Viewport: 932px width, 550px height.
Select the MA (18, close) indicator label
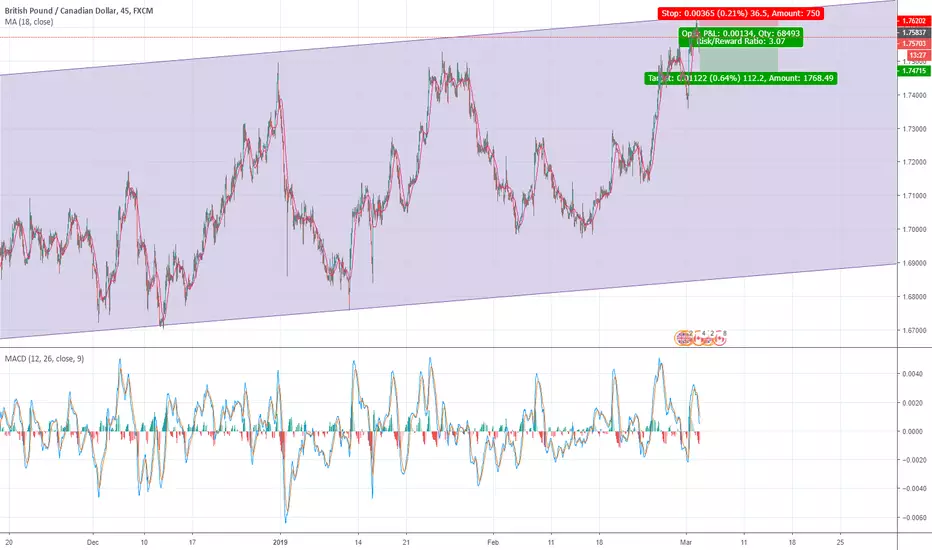pyautogui.click(x=29, y=22)
